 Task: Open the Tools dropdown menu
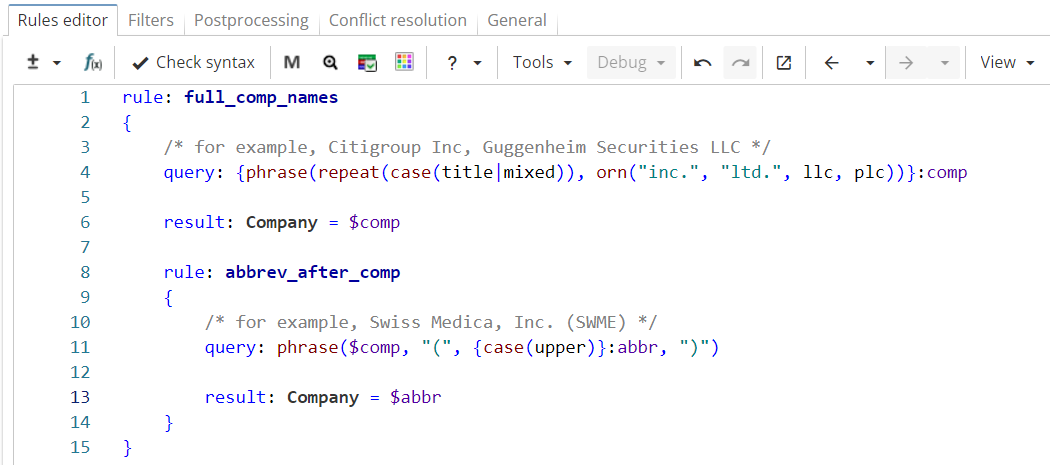coord(542,62)
